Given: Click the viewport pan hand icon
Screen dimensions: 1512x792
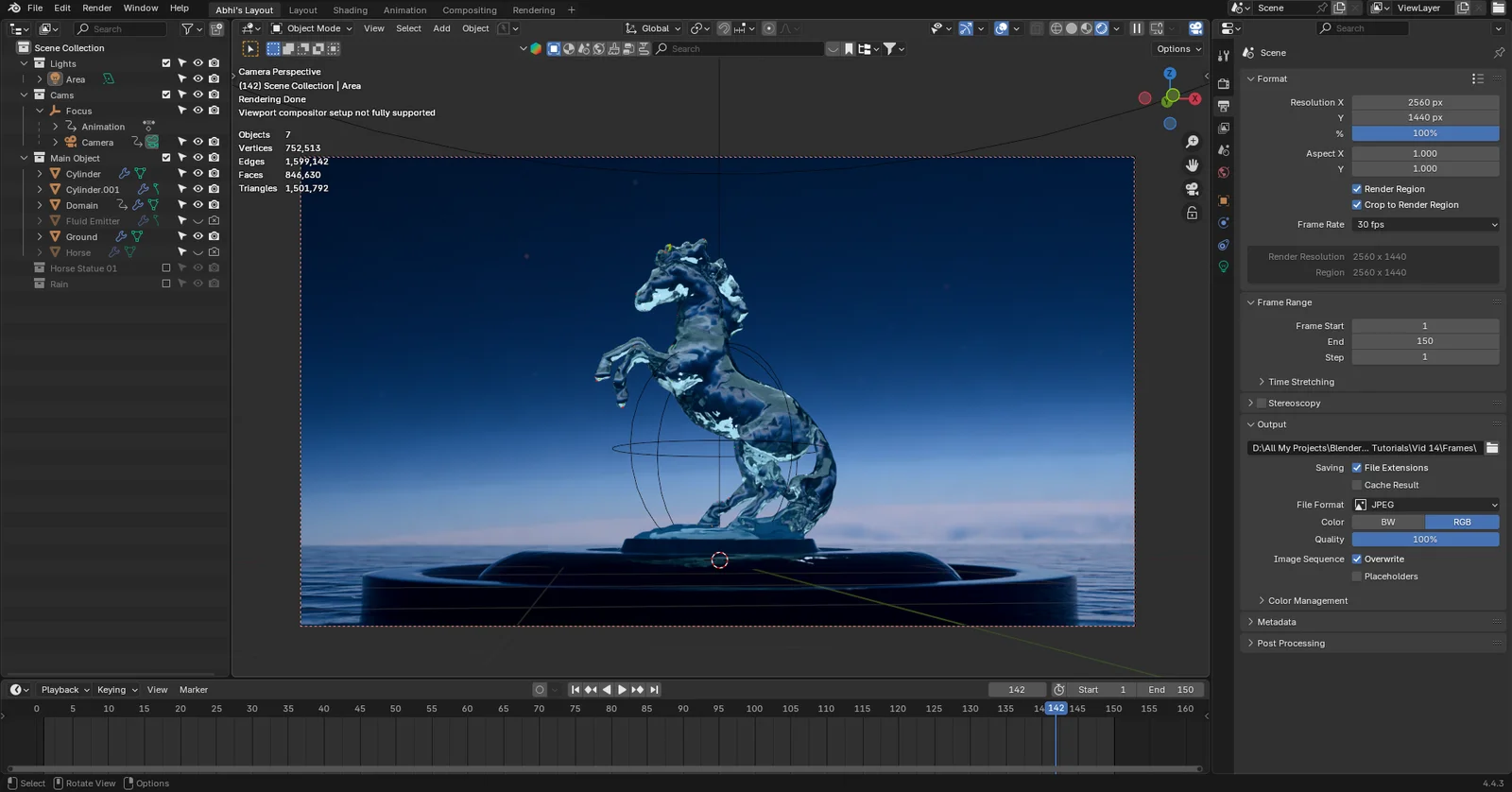Looking at the screenshot, I should (1193, 165).
